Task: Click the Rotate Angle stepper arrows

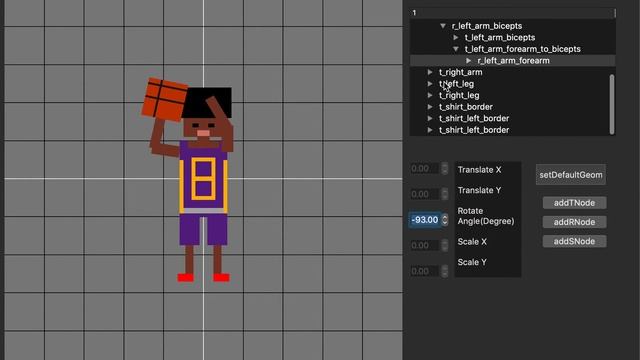Action: coord(445,220)
